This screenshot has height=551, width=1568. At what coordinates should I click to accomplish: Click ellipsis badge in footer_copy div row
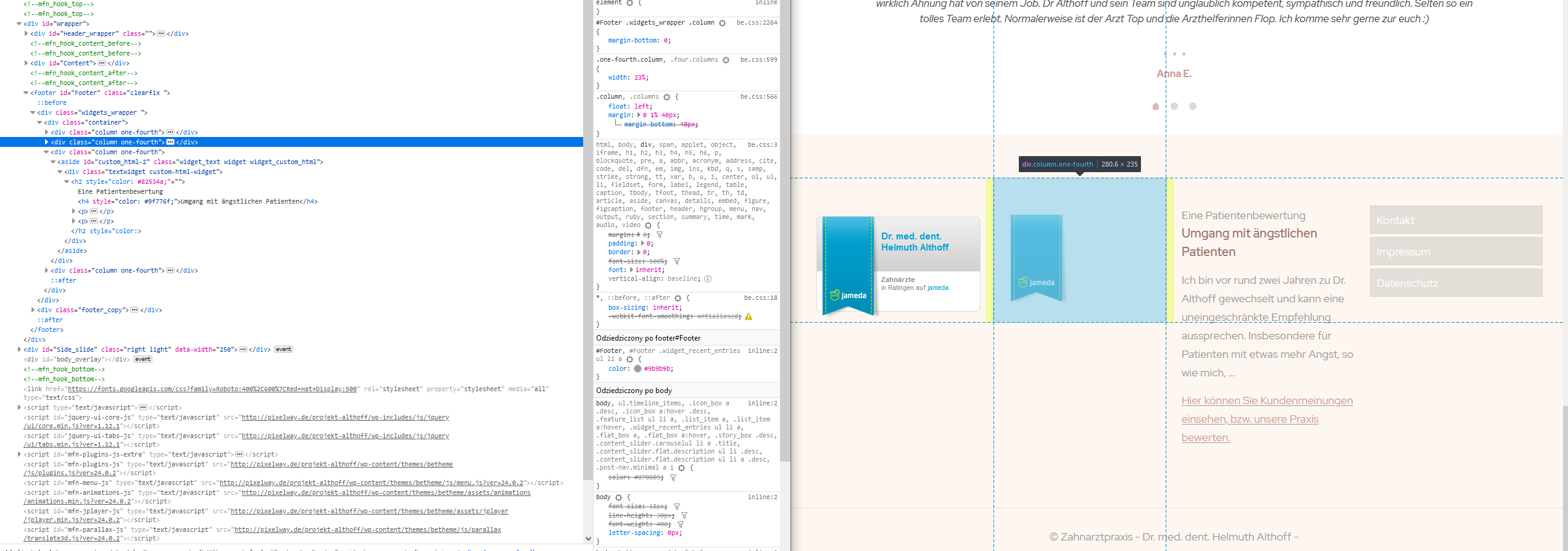pos(135,310)
